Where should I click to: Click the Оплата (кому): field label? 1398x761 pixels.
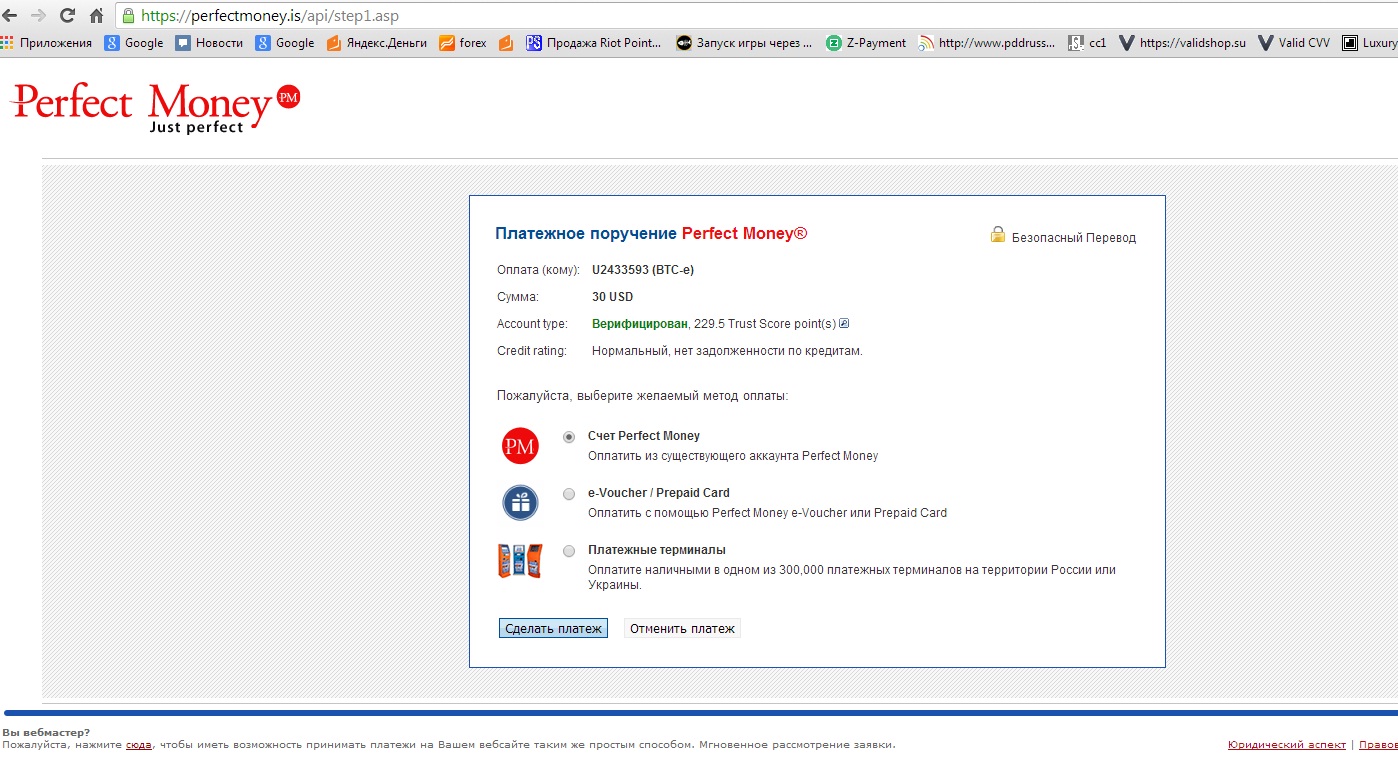[x=538, y=270]
